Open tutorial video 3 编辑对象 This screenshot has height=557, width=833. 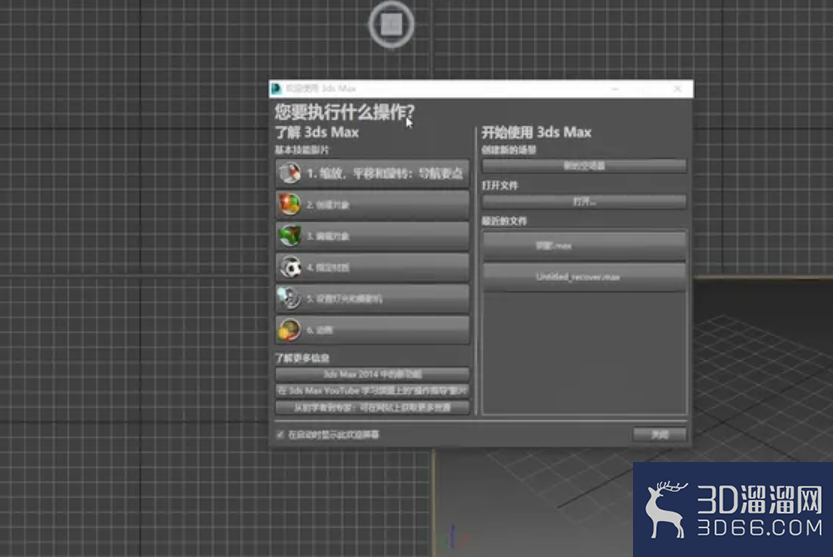[372, 236]
